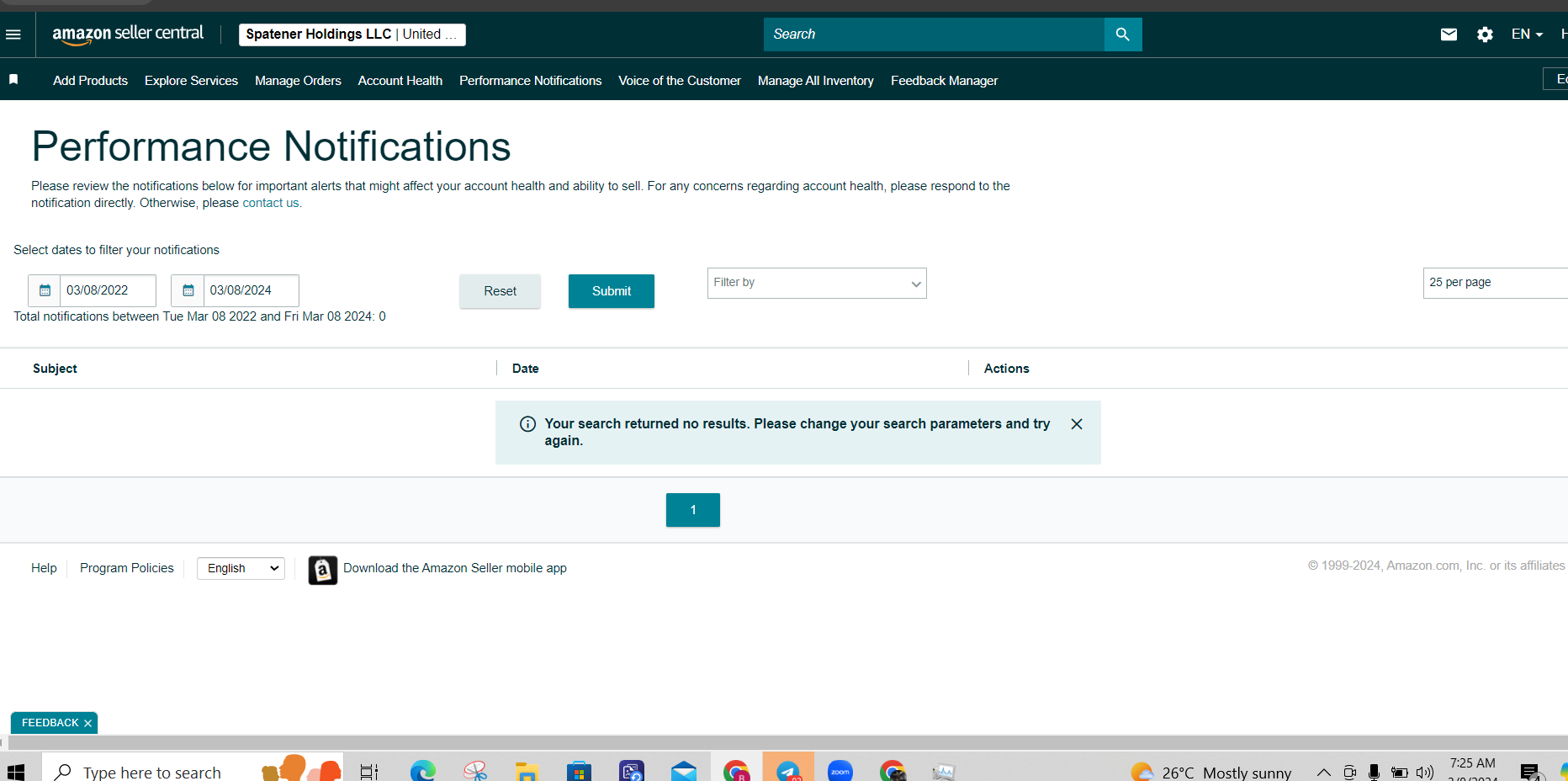Open Performance Notifications menu item
Image resolution: width=1568 pixels, height=781 pixels.
click(530, 81)
